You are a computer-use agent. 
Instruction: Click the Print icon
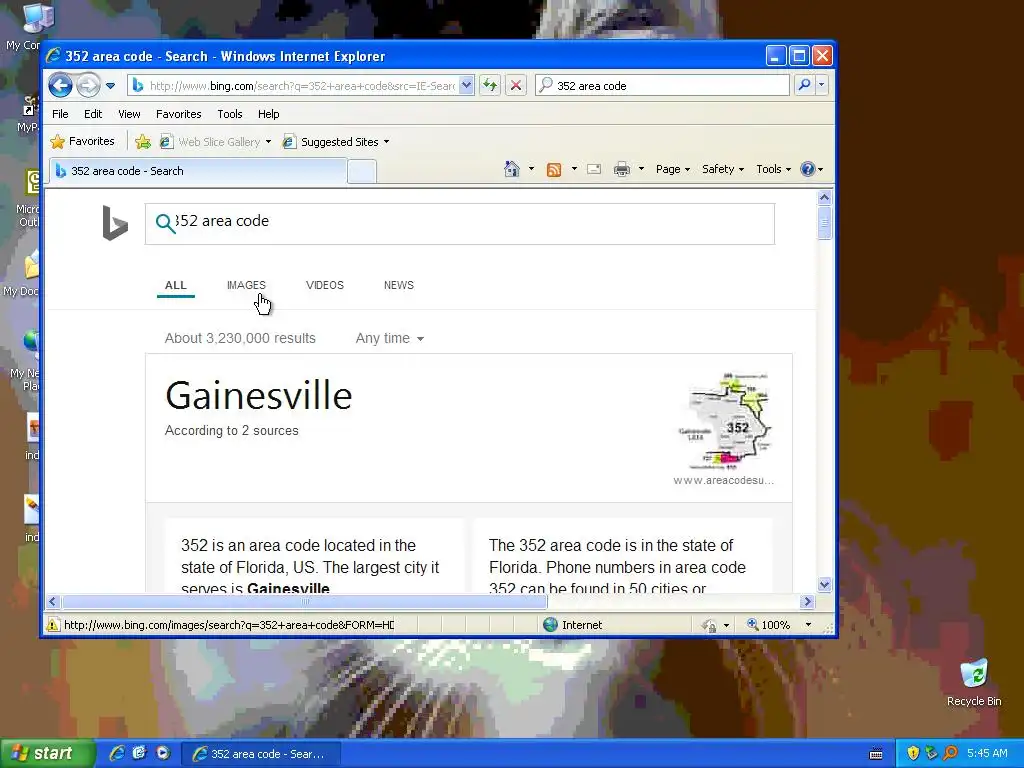622,170
